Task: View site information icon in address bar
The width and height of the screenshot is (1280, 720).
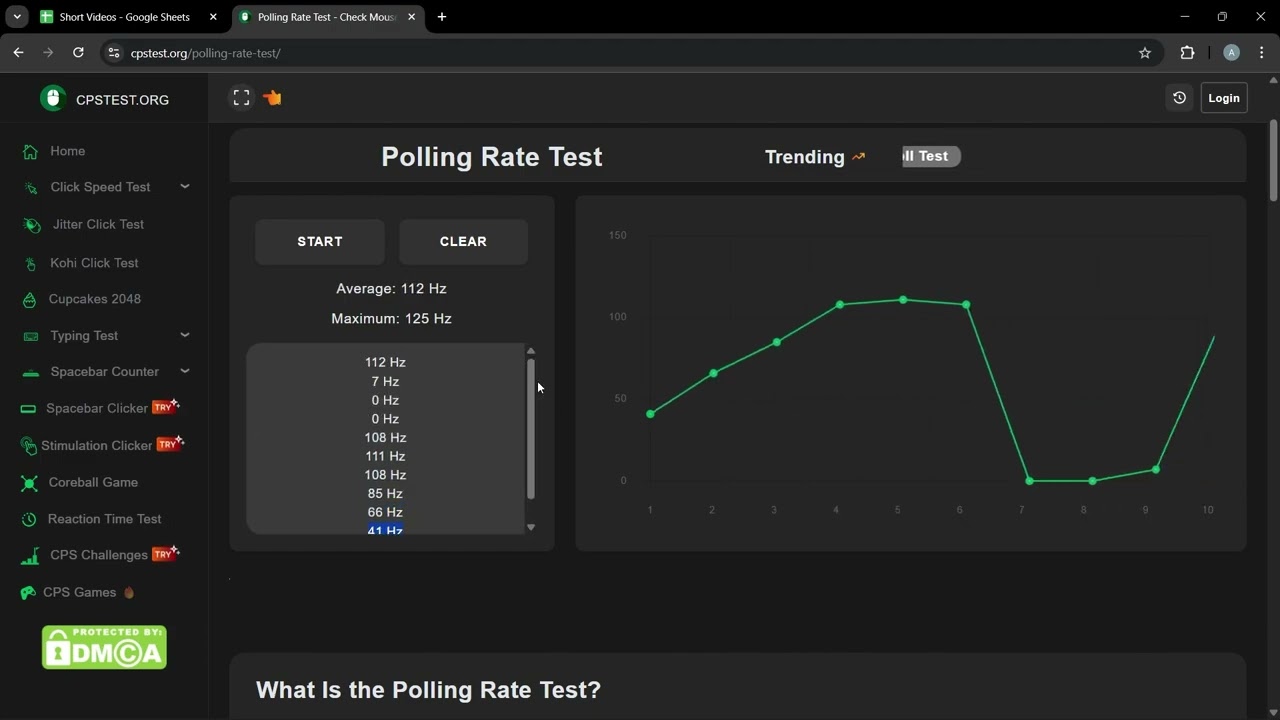Action: click(x=114, y=53)
